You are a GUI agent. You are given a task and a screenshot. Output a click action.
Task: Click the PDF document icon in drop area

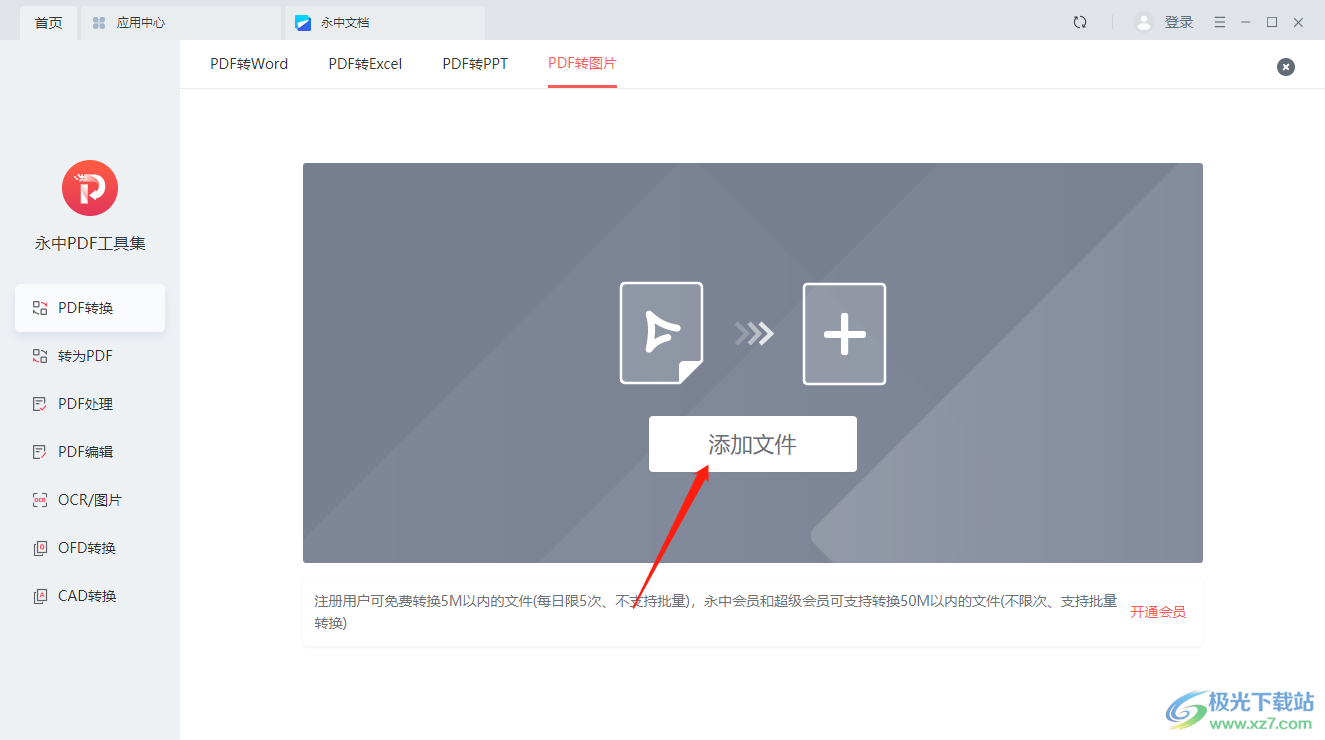coord(661,333)
